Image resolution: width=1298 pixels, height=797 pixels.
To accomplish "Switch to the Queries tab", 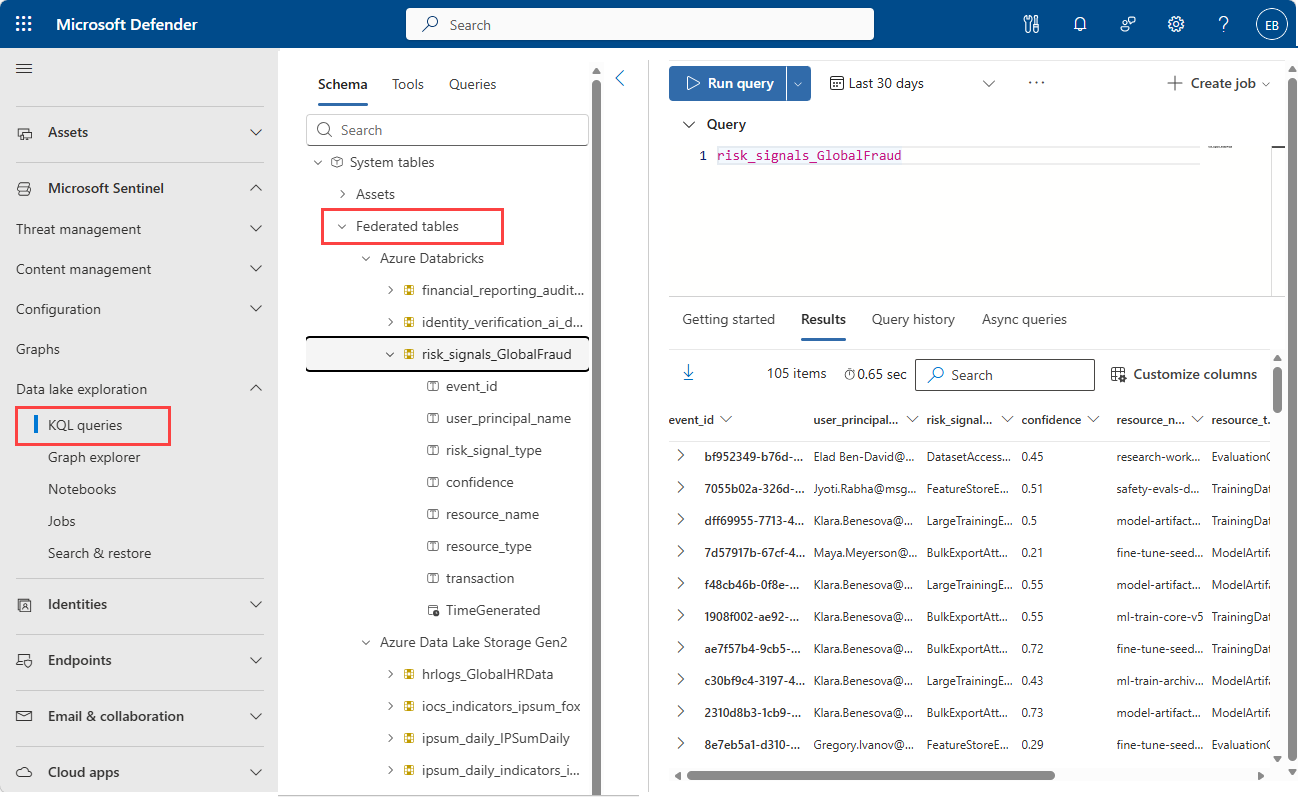I will click(473, 84).
